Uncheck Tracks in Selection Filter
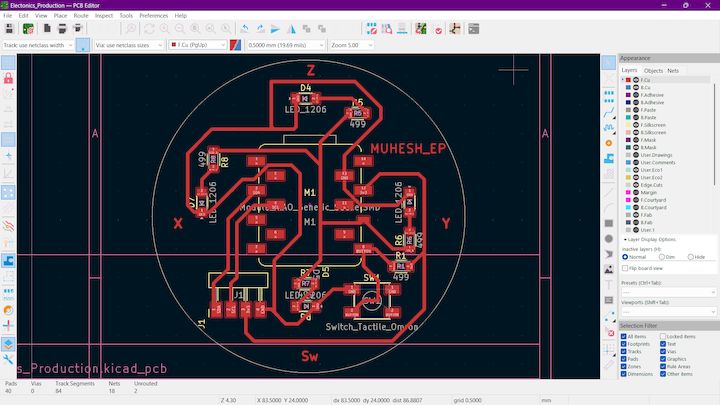Viewport: 720px width, 405px height. tap(624, 351)
